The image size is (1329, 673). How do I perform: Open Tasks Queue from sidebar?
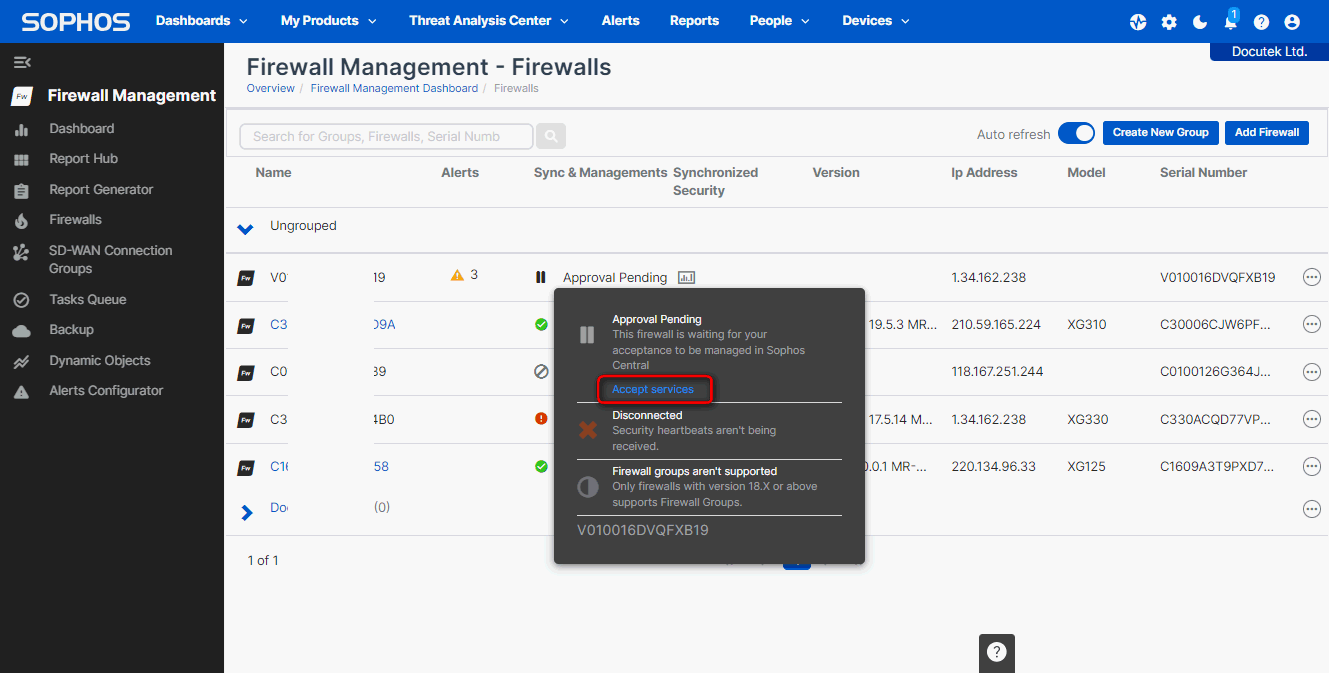[88, 299]
